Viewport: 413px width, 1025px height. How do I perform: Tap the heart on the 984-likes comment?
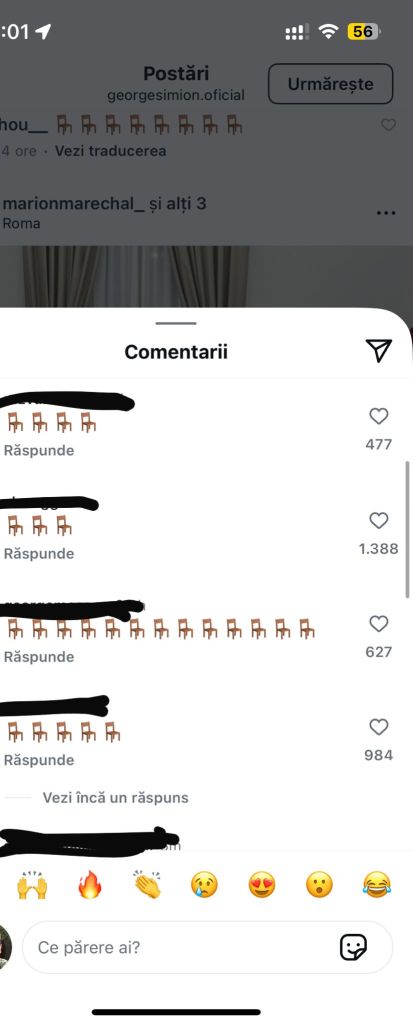pyautogui.click(x=379, y=727)
